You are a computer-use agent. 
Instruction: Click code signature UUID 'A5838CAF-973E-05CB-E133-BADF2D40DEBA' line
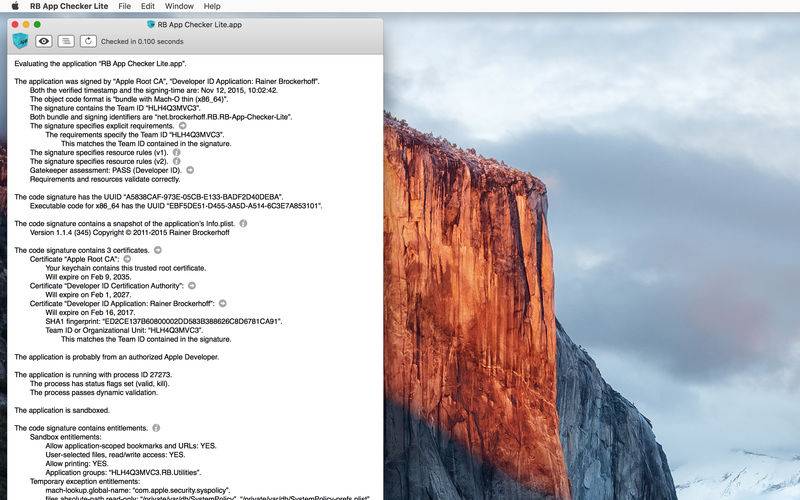[x=149, y=197]
